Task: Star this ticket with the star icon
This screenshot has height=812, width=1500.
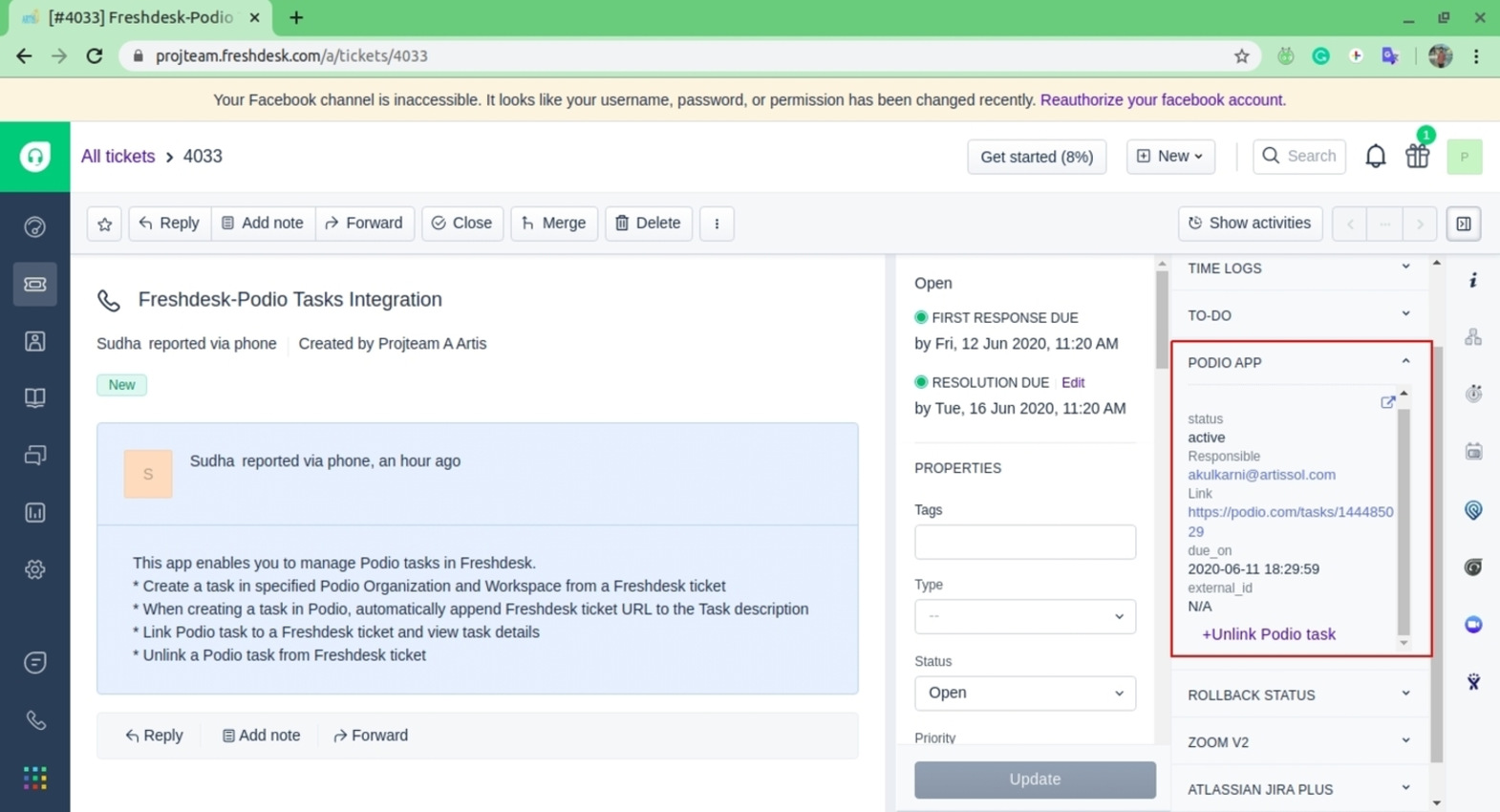Action: [104, 224]
